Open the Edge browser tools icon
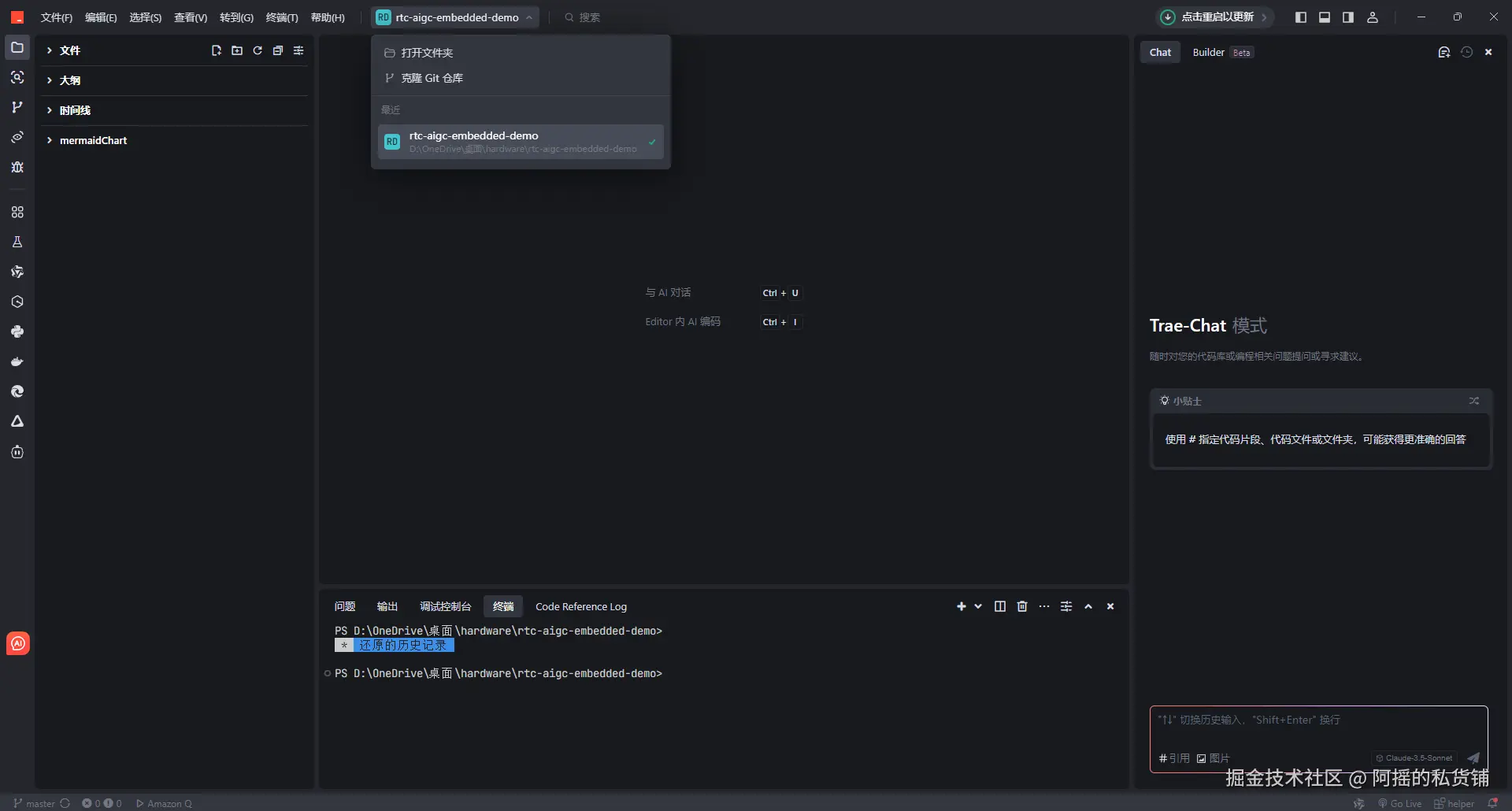1512x811 pixels. [17, 391]
